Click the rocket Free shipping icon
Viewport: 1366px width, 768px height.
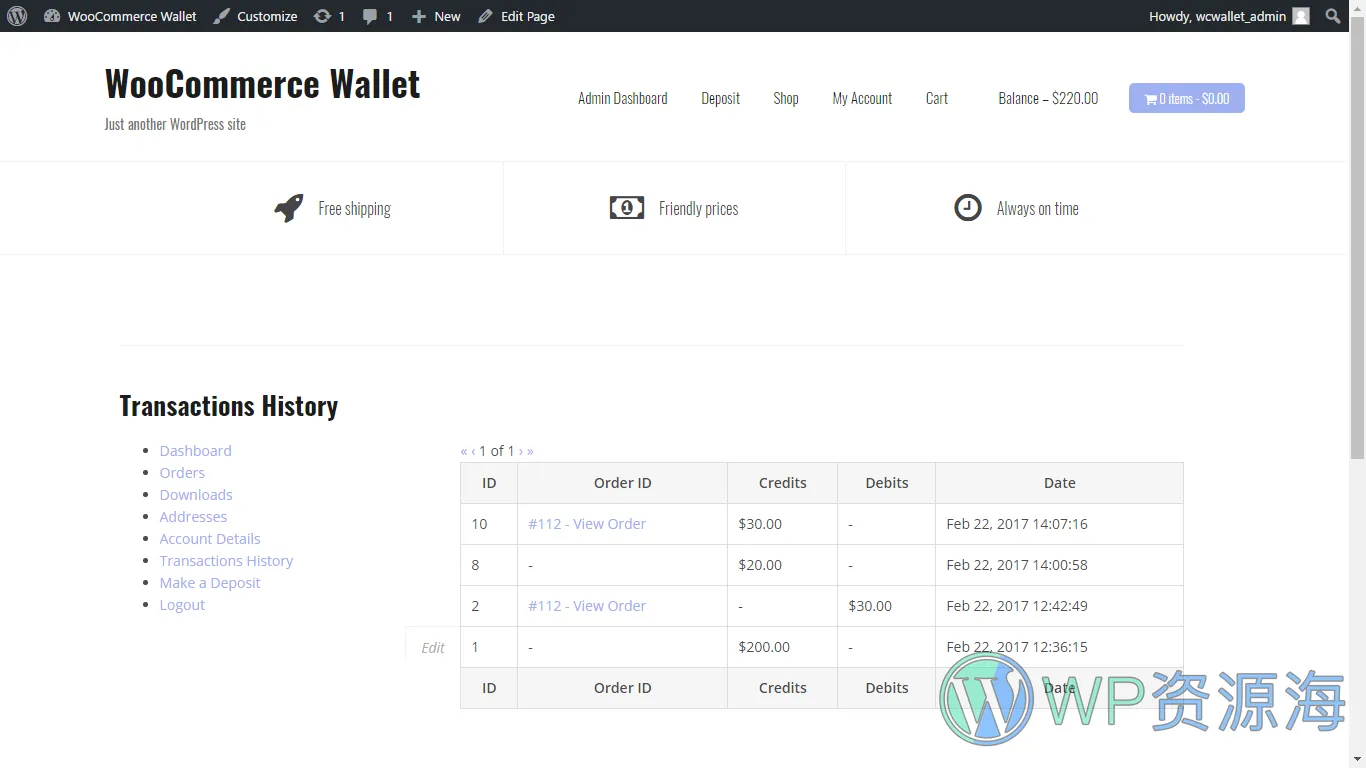pyautogui.click(x=289, y=208)
